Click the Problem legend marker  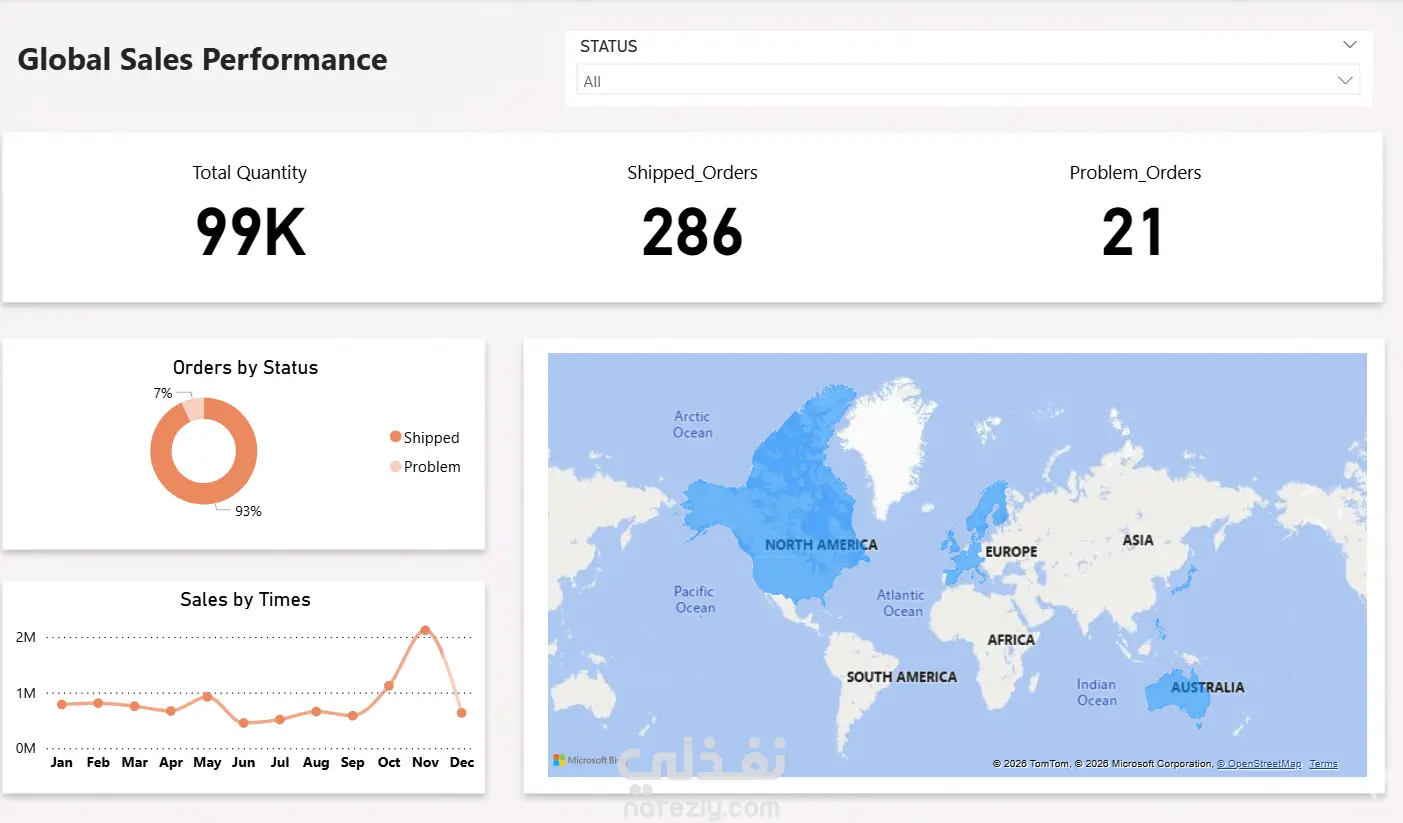(395, 466)
